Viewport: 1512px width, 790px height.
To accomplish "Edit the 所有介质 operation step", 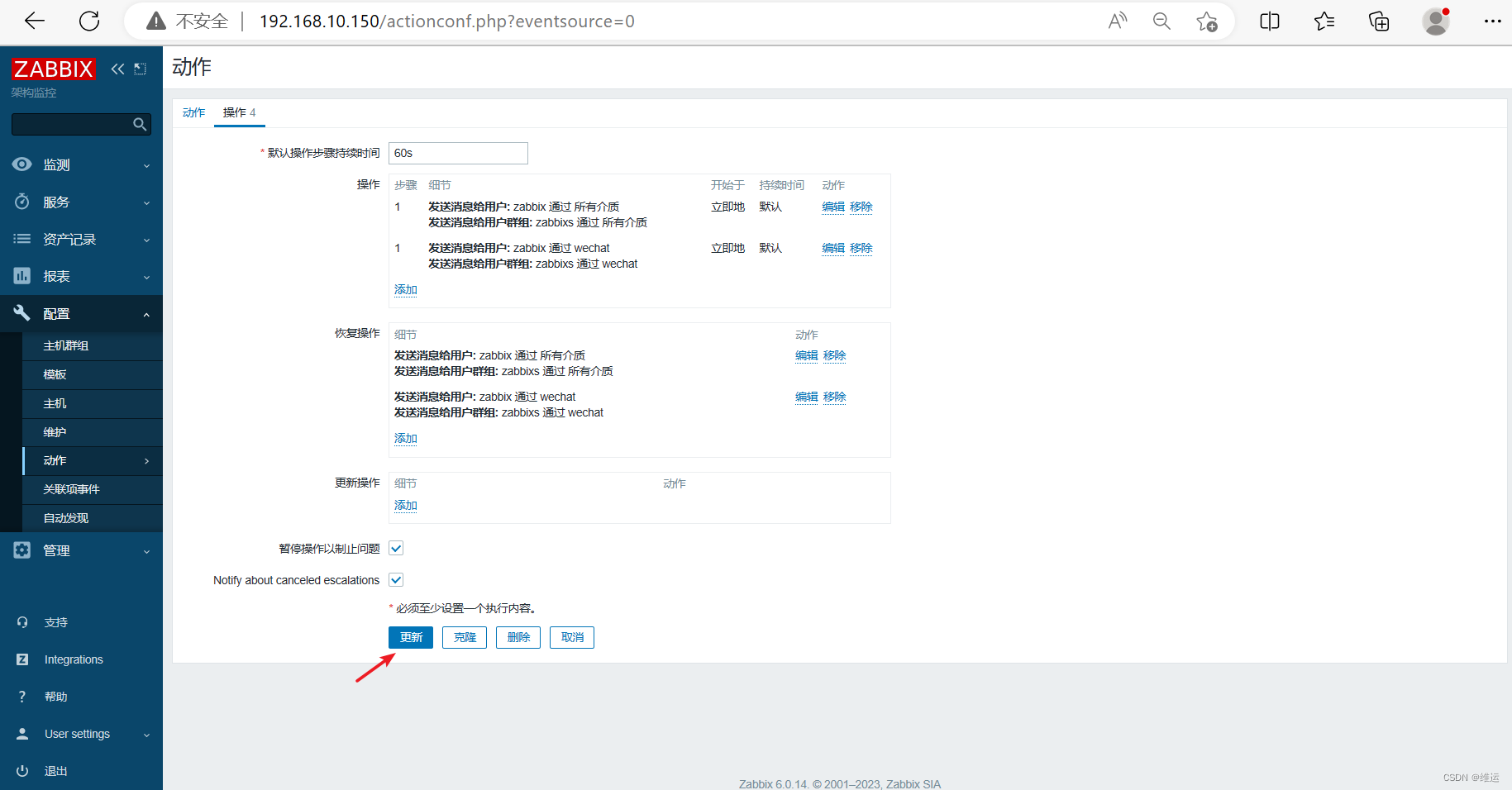I will [x=833, y=207].
